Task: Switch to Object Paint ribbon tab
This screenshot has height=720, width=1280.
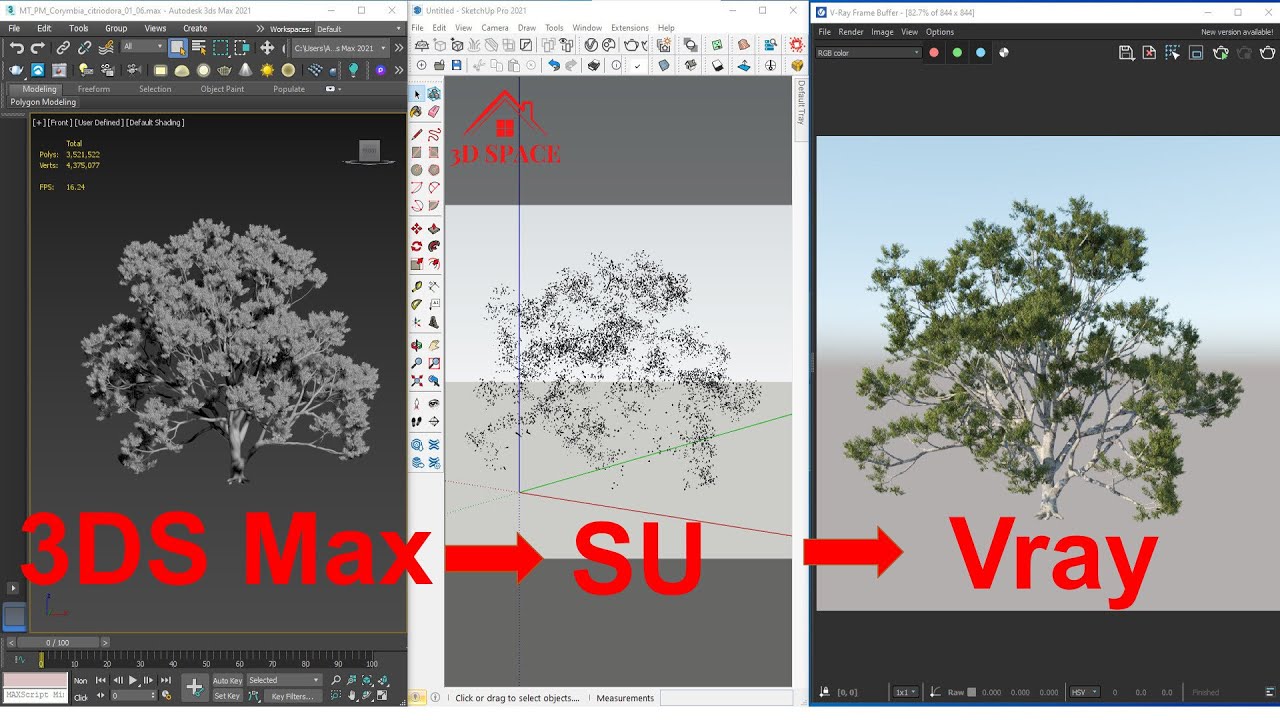Action: coord(222,89)
